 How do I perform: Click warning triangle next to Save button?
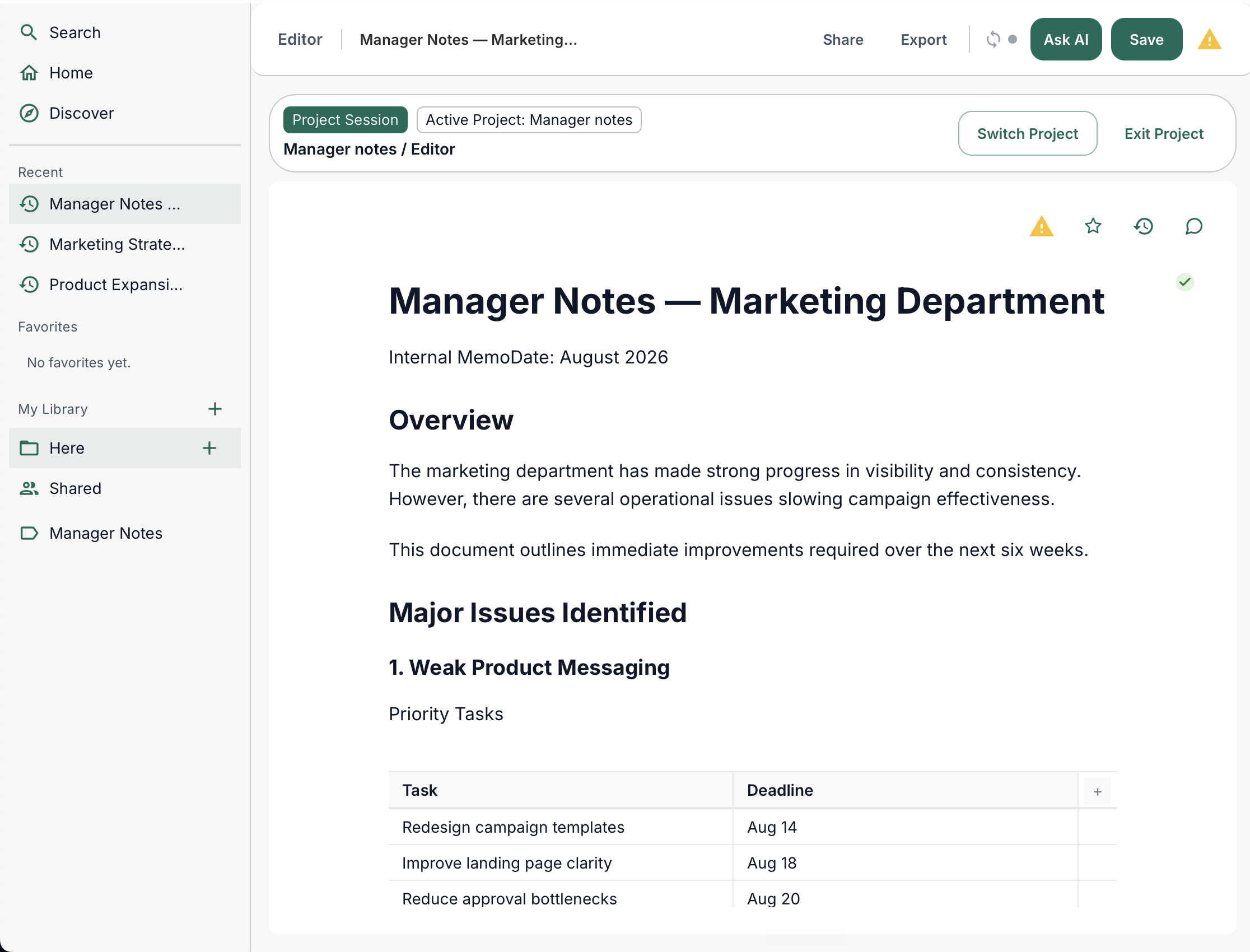[x=1209, y=39]
